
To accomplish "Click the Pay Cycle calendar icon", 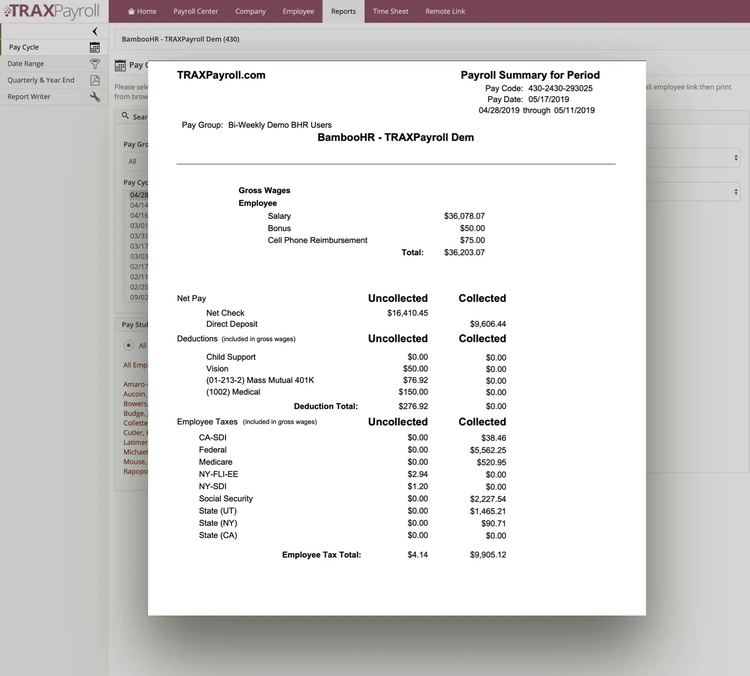I will point(95,47).
